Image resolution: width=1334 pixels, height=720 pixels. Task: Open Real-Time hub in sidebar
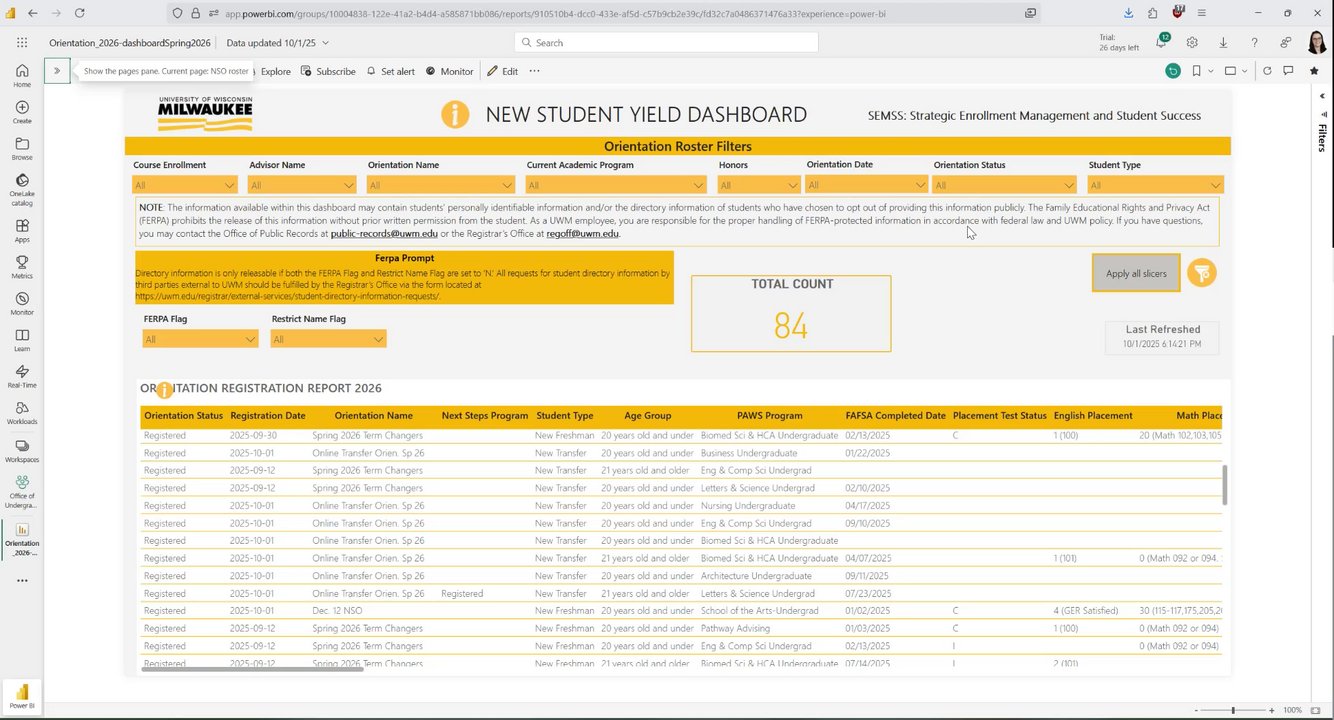(x=22, y=377)
